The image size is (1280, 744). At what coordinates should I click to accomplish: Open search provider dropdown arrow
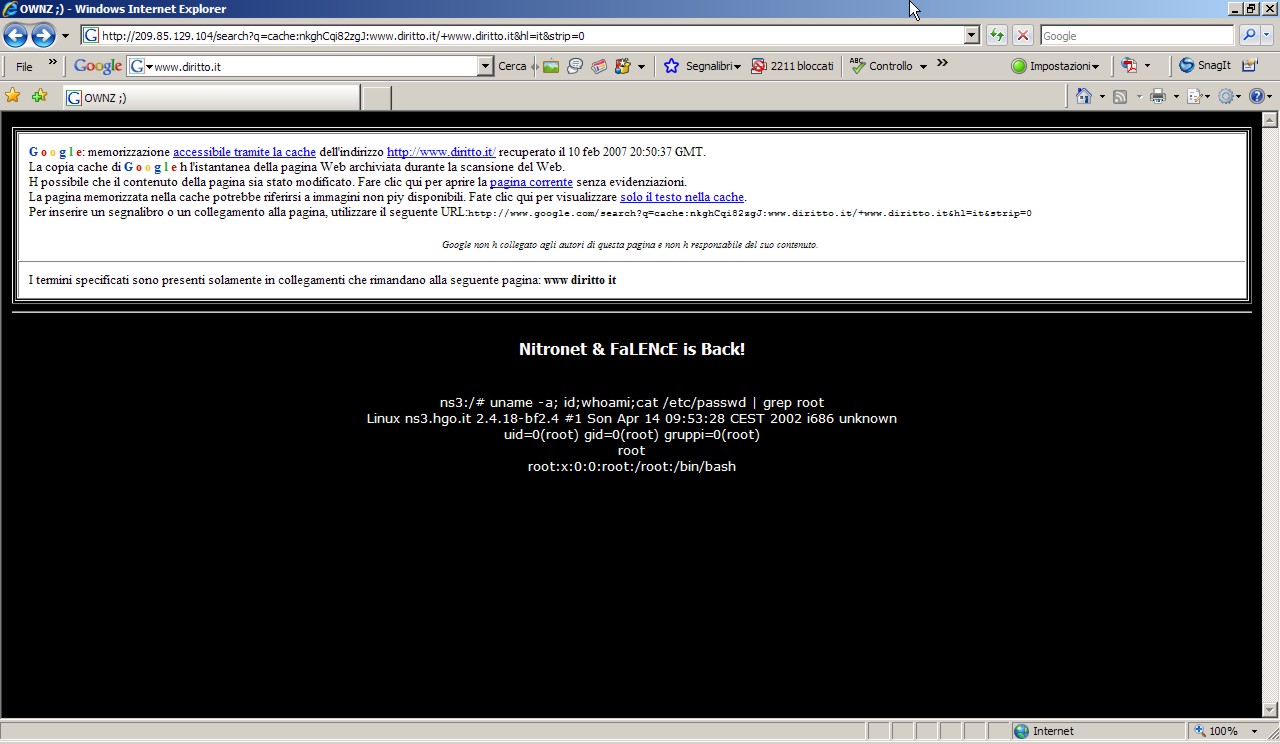pos(1268,36)
